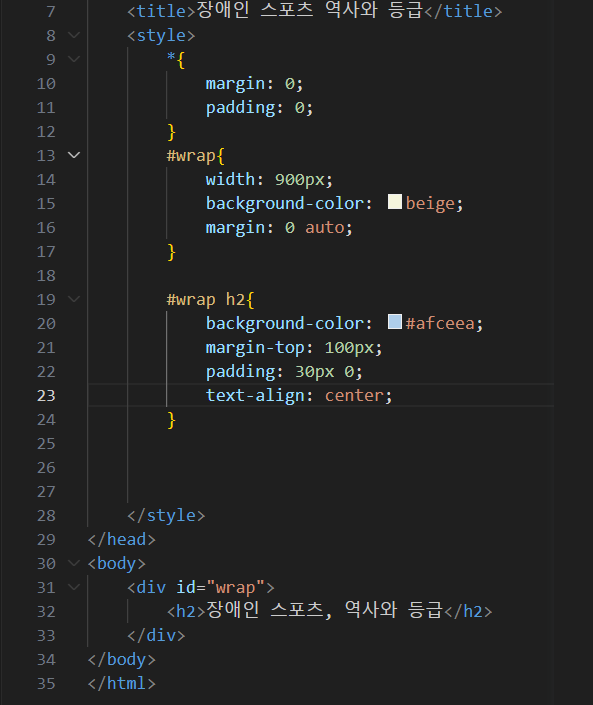This screenshot has width=593, height=705.
Task: Place cursor on 'margin: 0 auto;' line
Action: 279,228
